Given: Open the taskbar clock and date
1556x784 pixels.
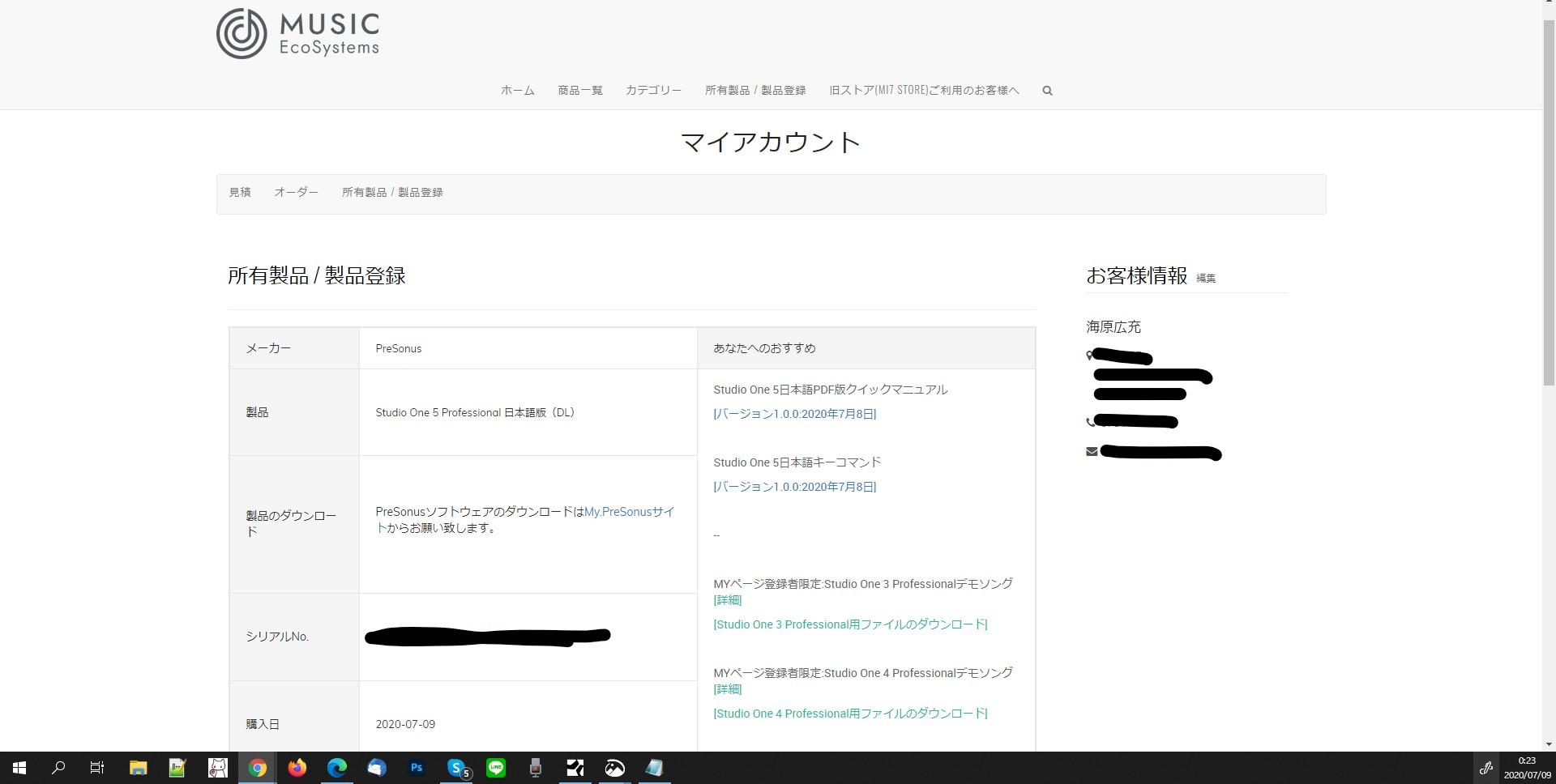Looking at the screenshot, I should point(1527,768).
